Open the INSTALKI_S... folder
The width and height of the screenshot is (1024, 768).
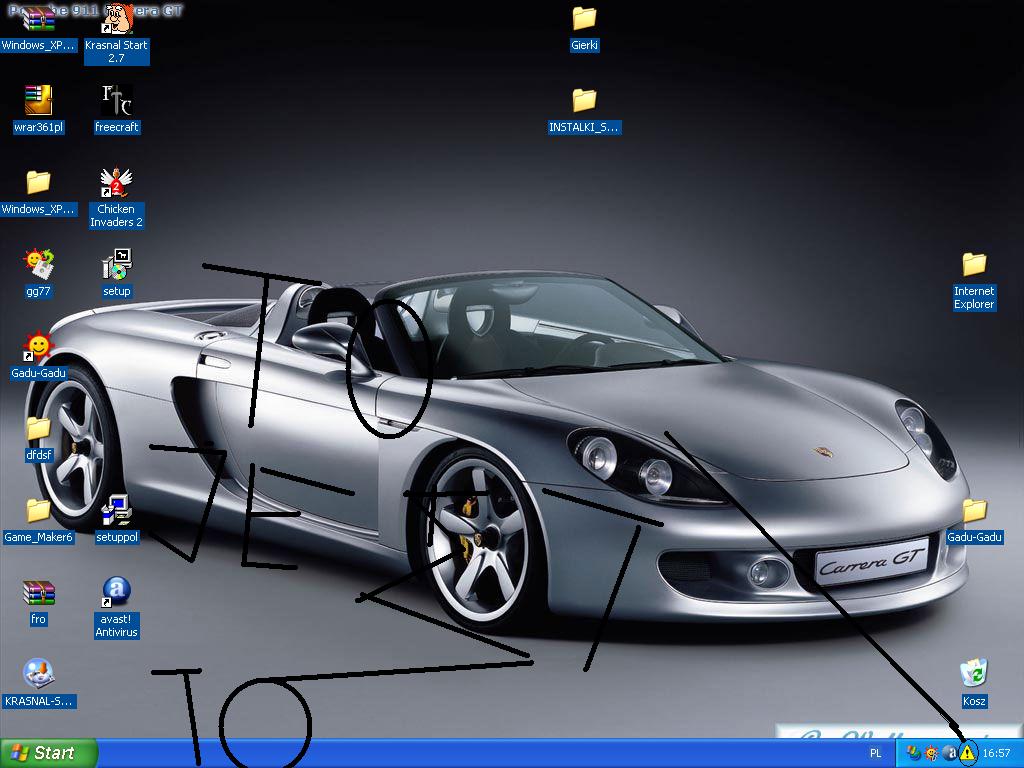[x=584, y=101]
